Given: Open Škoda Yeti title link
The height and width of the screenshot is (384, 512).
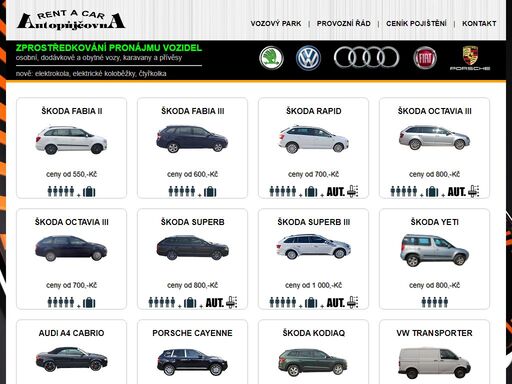Looking at the screenshot, I should tap(435, 222).
